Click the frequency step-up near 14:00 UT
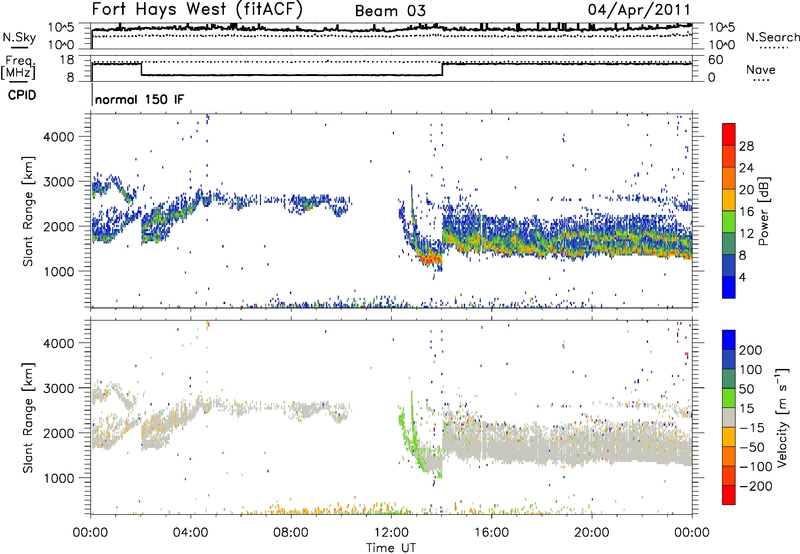The image size is (800, 554). (x=442, y=69)
